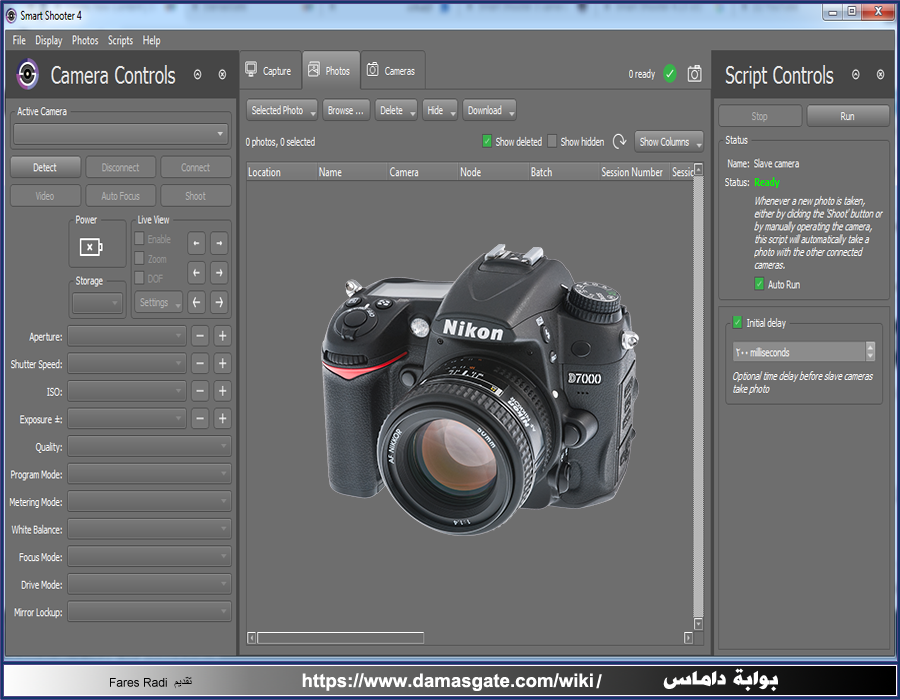Viewport: 900px width, 700px height.
Task: Refresh the photo list with circular arrow
Action: pyautogui.click(x=619, y=141)
